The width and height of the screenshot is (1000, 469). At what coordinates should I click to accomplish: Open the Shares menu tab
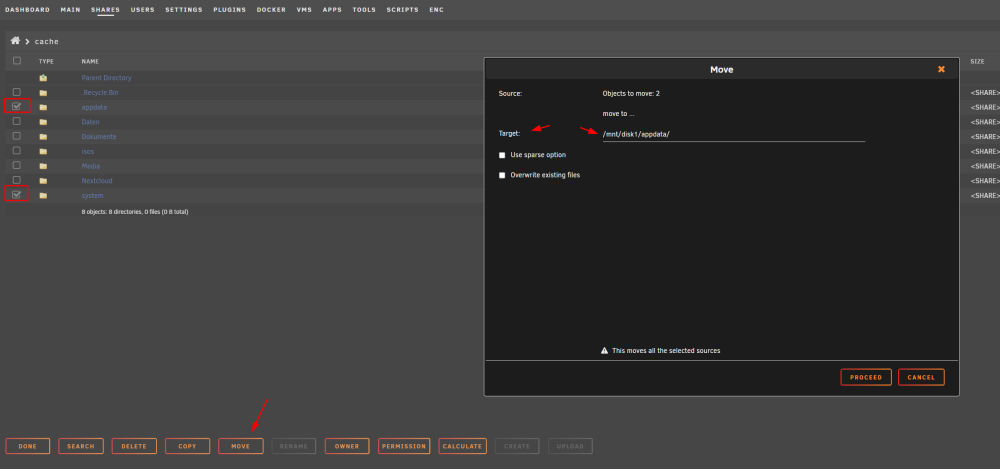click(x=105, y=10)
